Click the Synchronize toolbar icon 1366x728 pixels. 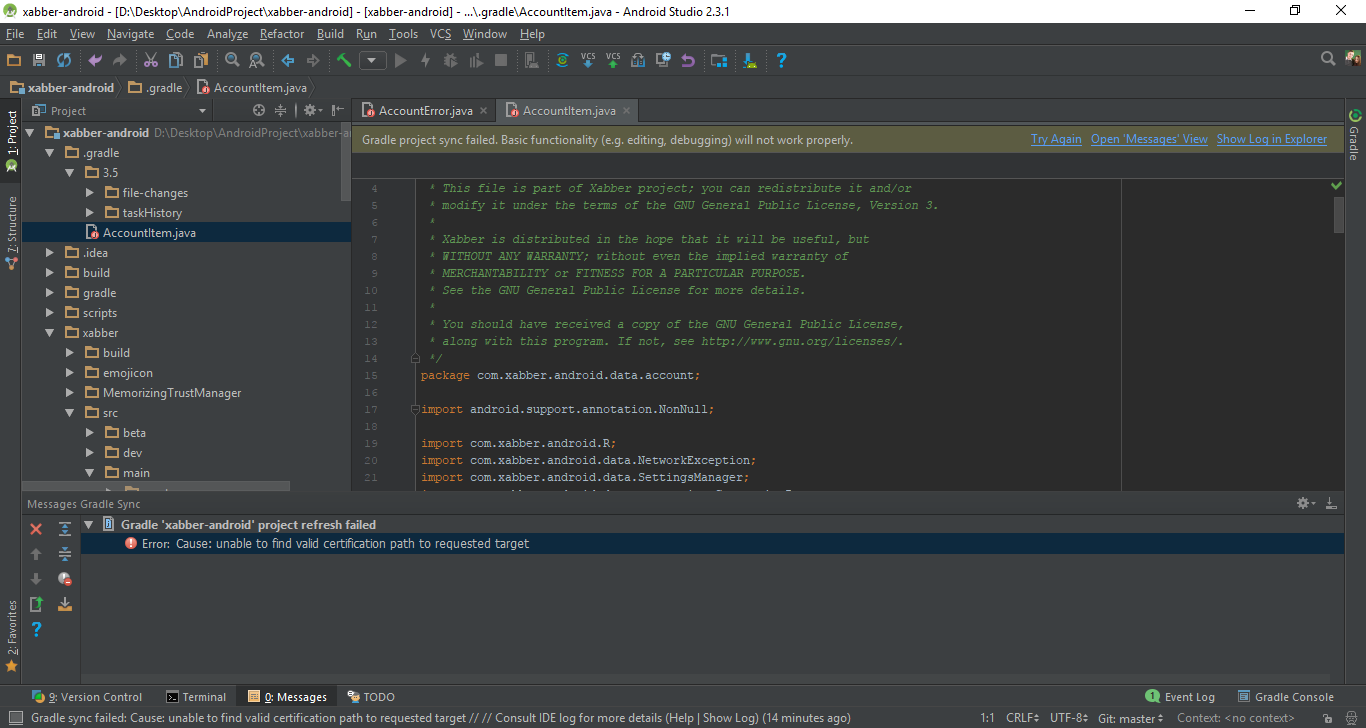[64, 60]
